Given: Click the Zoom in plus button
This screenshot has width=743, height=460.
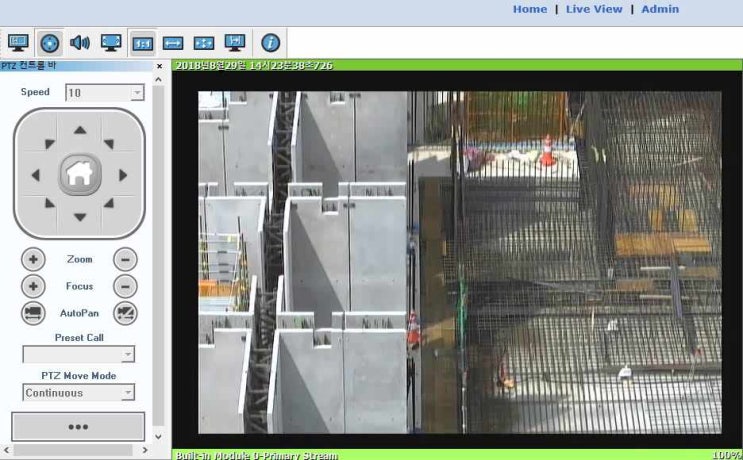Looking at the screenshot, I should 34,259.
